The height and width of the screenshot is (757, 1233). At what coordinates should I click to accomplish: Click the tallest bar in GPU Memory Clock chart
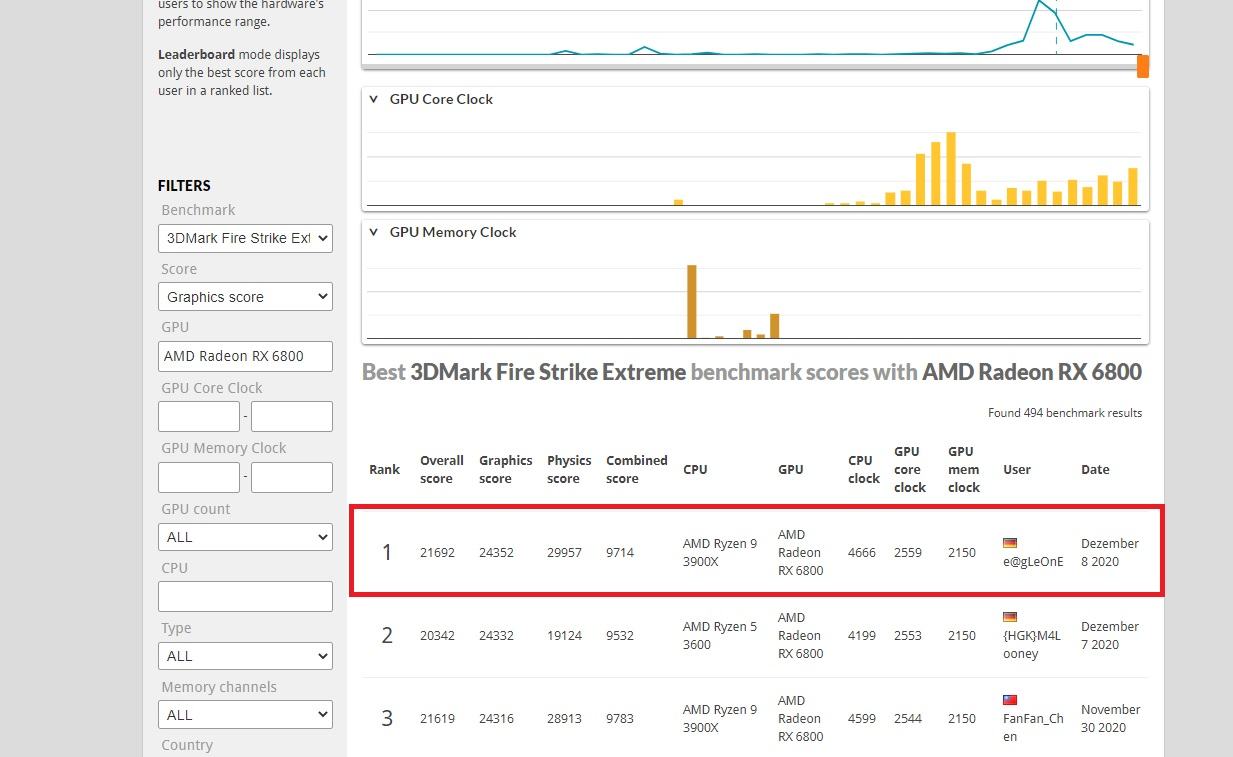tap(692, 301)
